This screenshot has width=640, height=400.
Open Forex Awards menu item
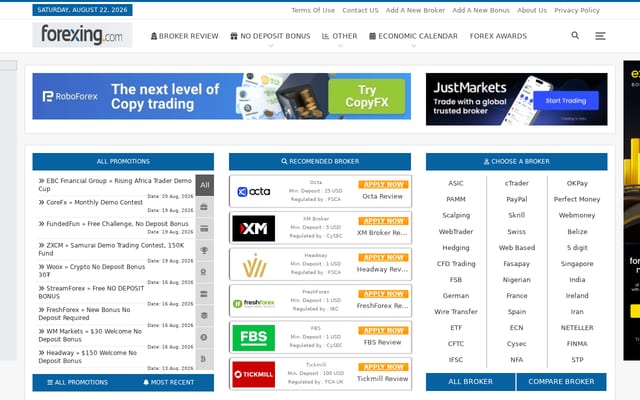(498, 36)
